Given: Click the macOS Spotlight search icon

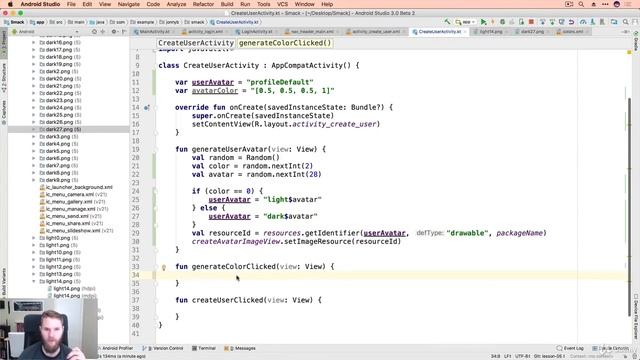Looking at the screenshot, I should click(x=581, y=4).
